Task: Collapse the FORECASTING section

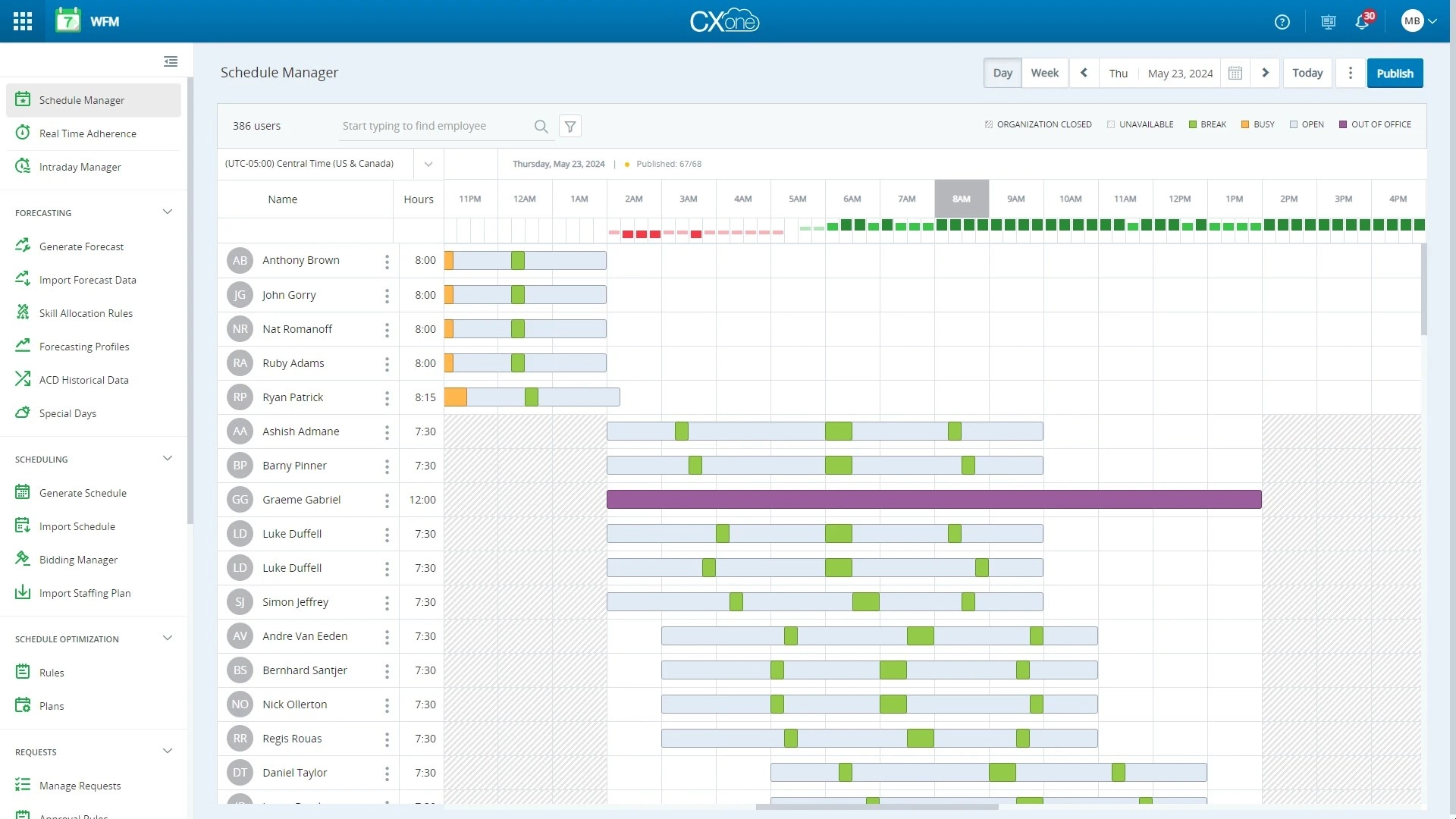Action: coord(168,212)
